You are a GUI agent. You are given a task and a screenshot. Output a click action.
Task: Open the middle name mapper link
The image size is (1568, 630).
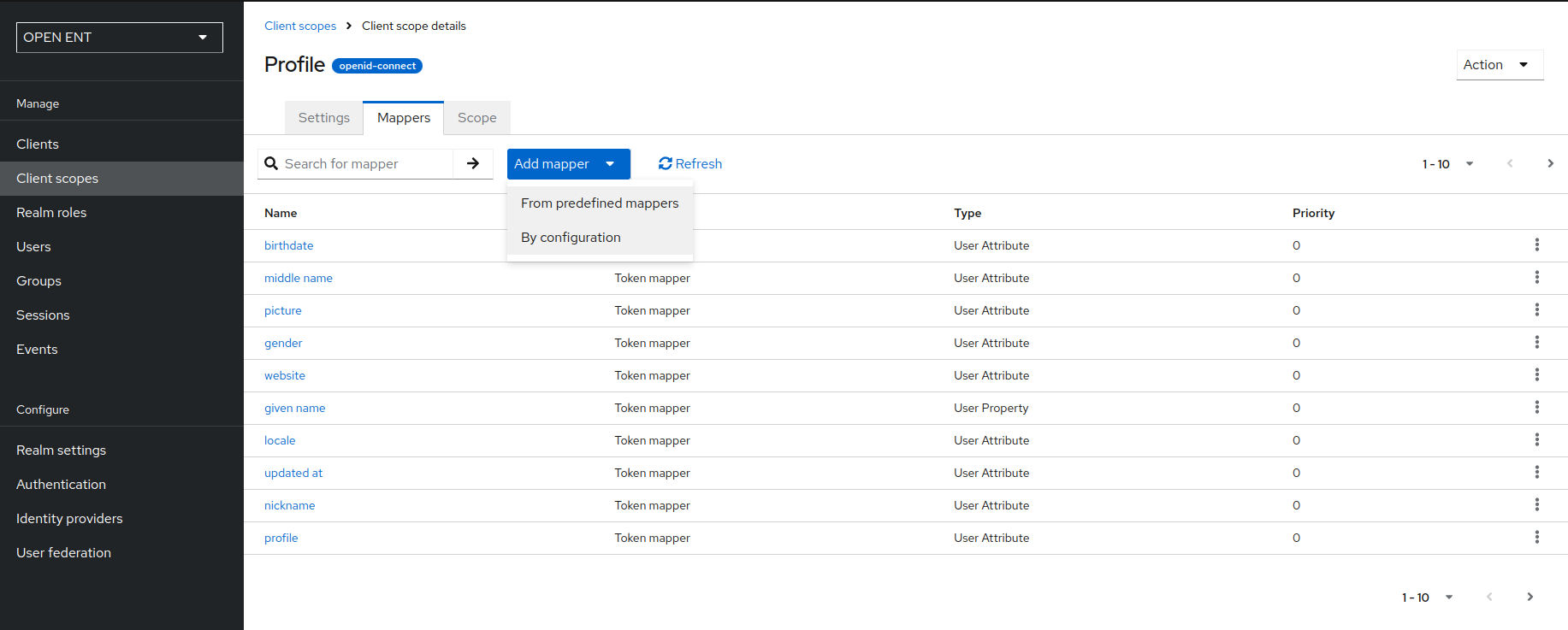click(x=299, y=278)
